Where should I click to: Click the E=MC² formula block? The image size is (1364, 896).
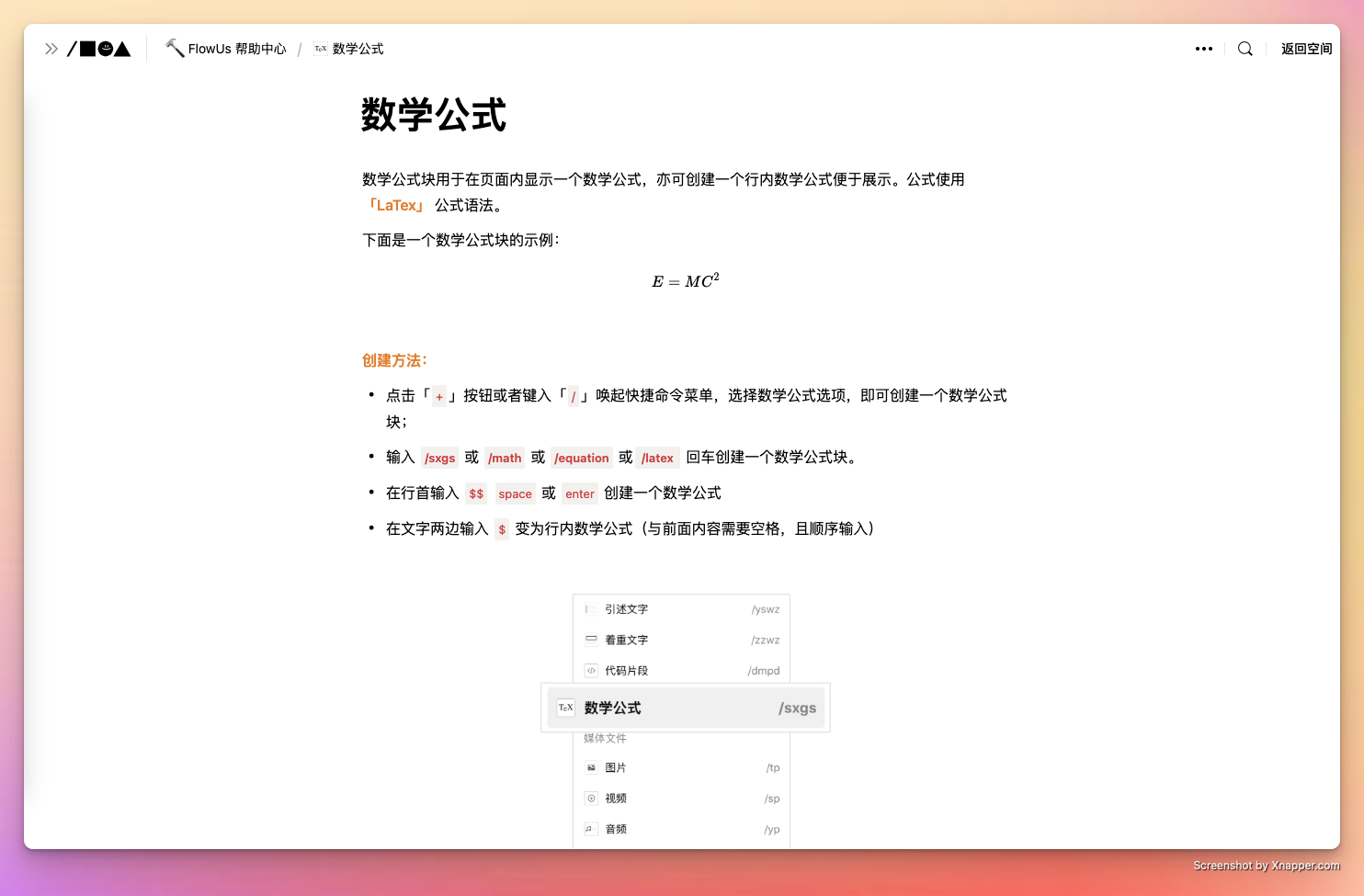tap(684, 281)
